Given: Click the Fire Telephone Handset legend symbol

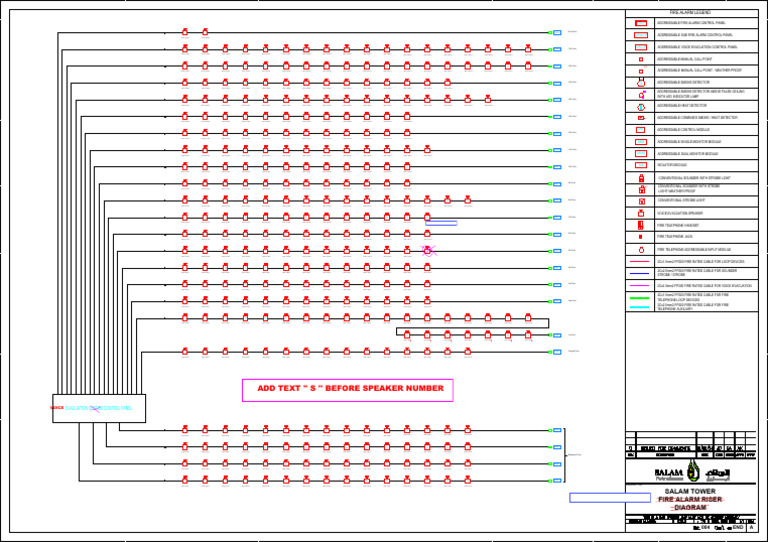Looking at the screenshot, I should tap(641, 225).
